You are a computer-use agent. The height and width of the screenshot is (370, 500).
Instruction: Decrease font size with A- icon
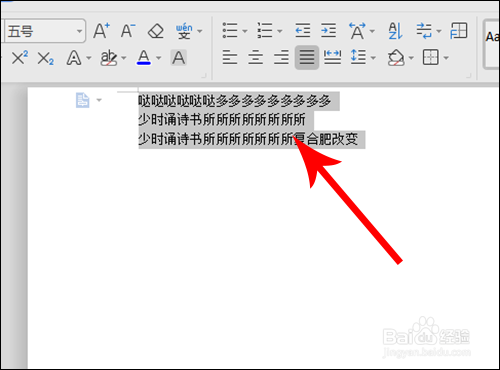128,31
